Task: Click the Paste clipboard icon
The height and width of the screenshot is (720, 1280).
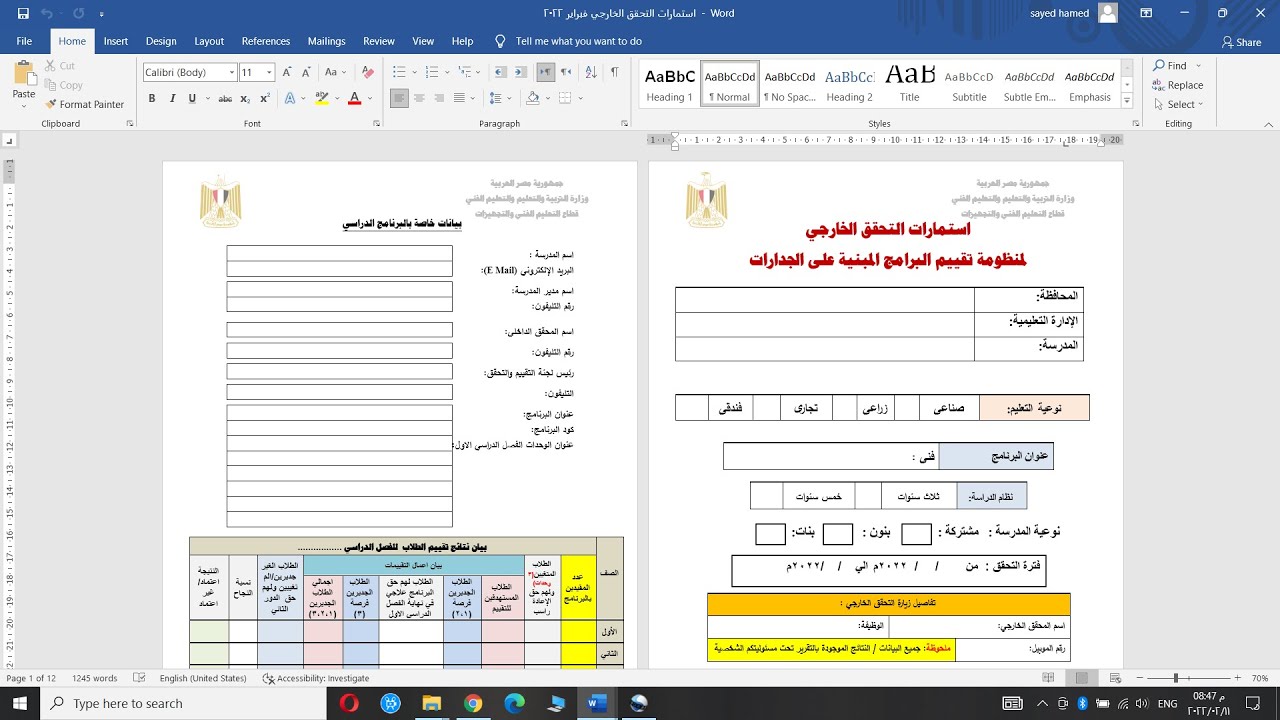Action: [24, 73]
